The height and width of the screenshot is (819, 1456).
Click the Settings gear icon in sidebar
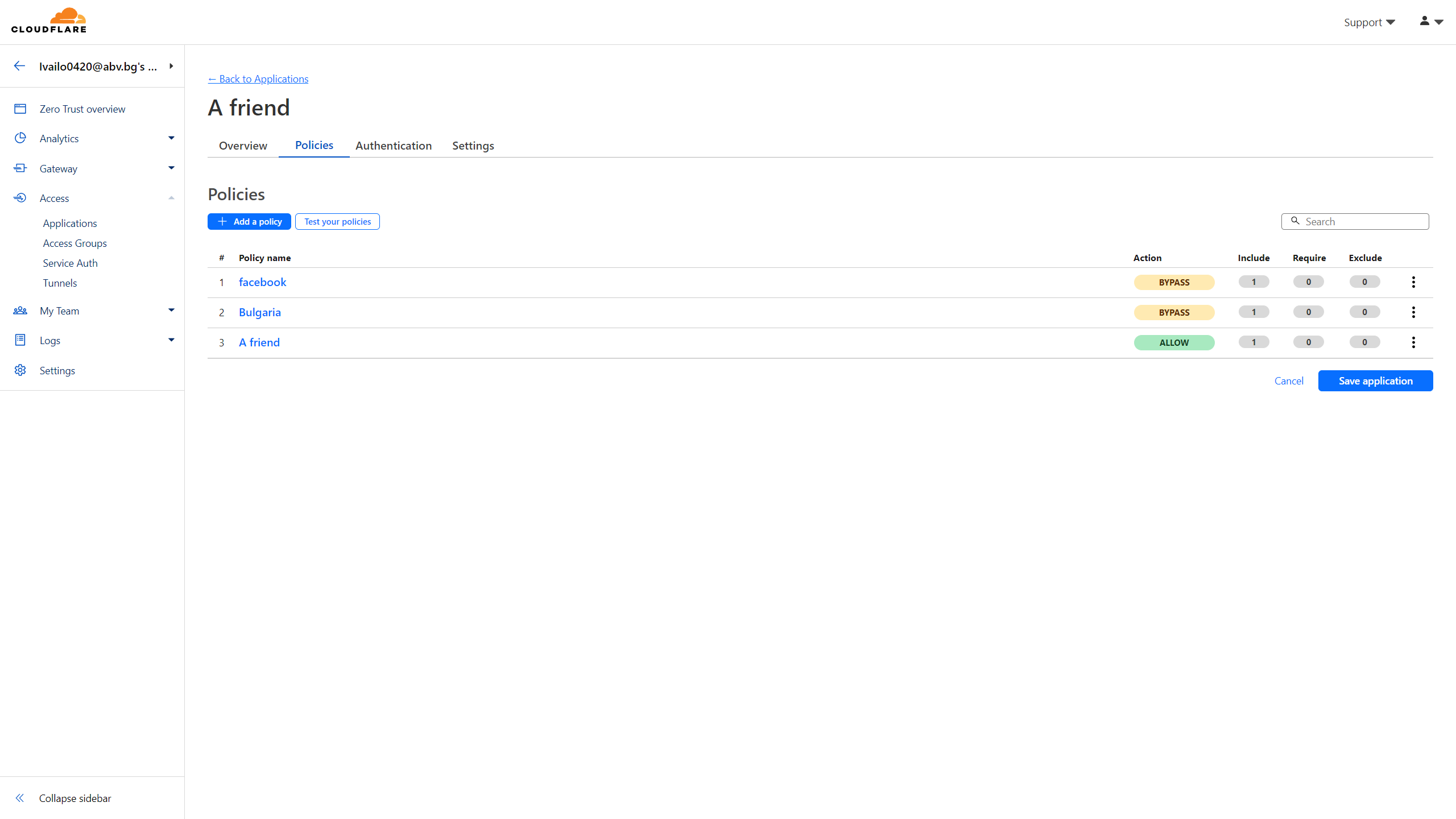point(20,370)
